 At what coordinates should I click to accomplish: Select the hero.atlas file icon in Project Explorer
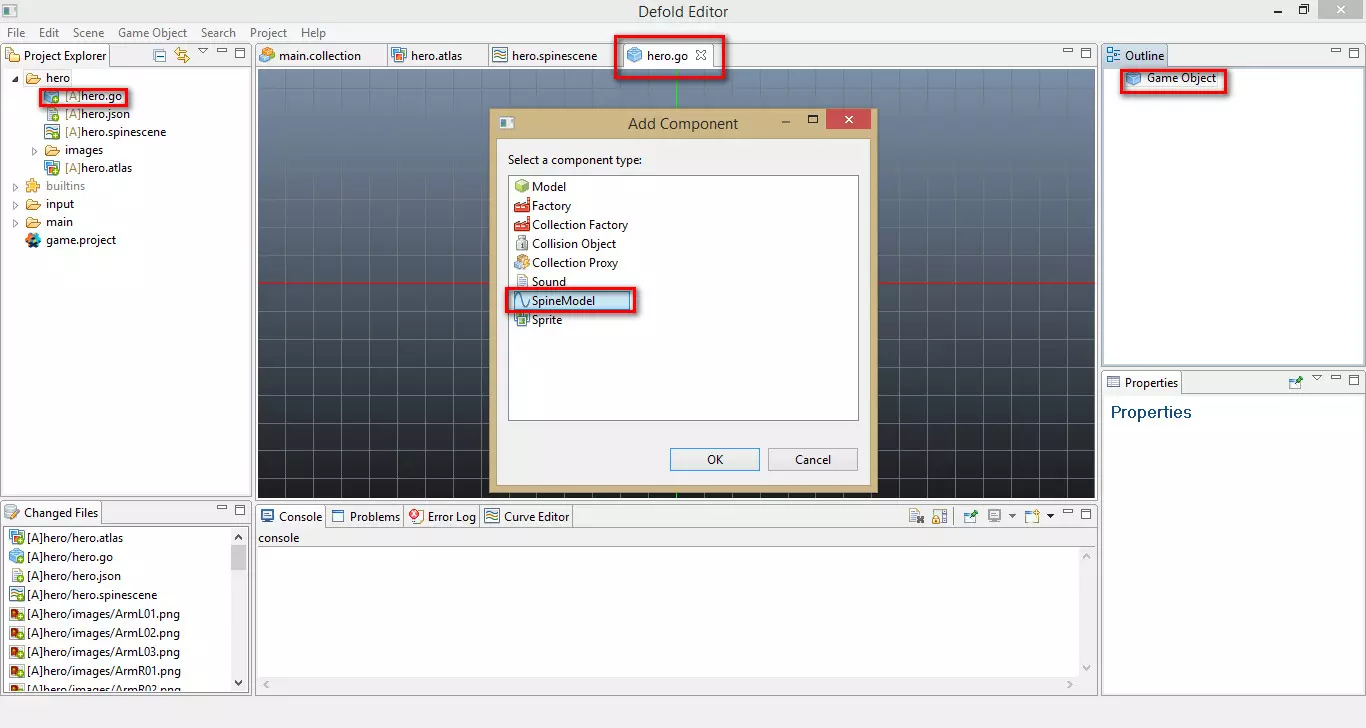(x=52, y=168)
